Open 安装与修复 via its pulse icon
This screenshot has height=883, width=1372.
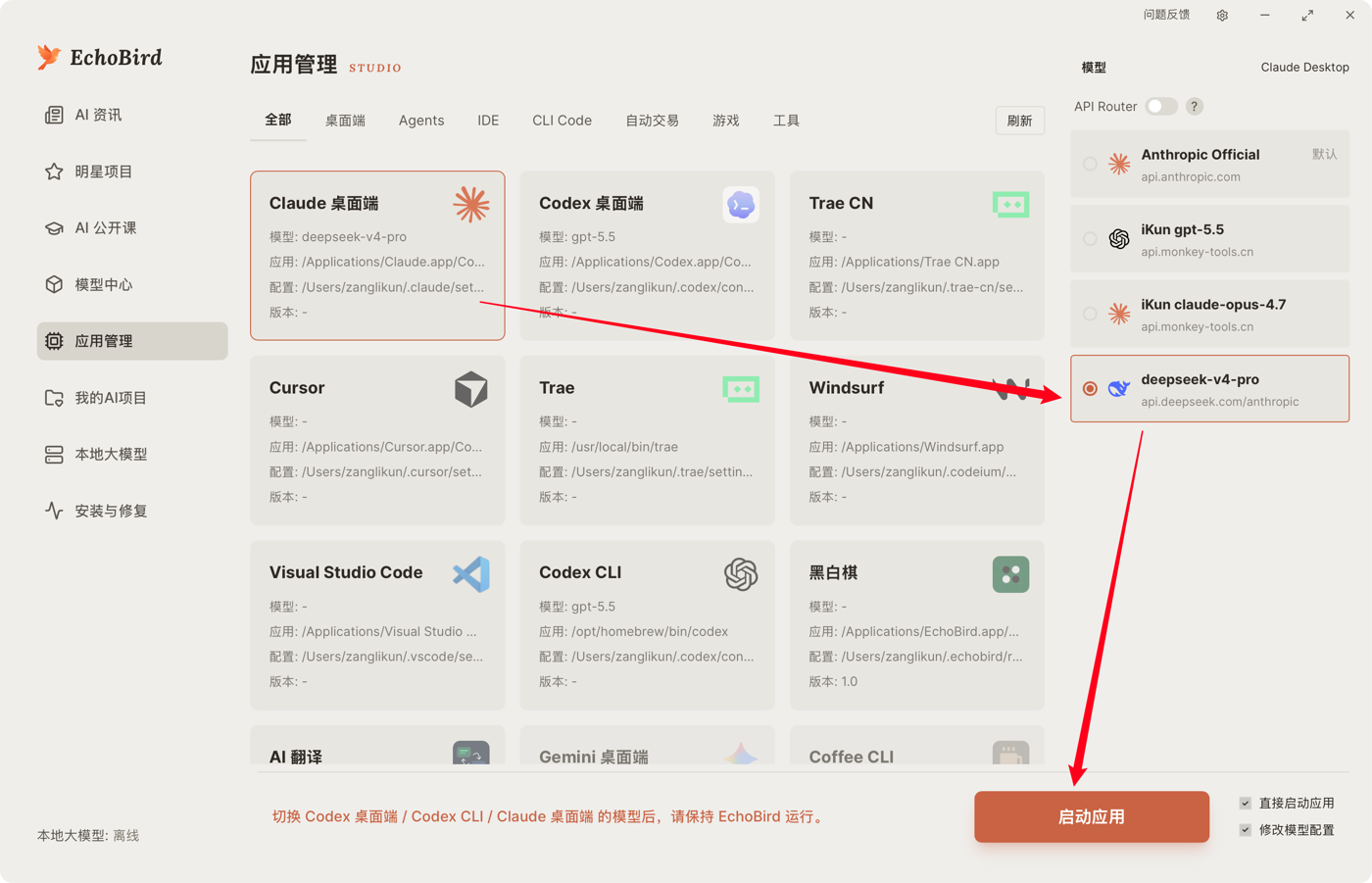54,511
